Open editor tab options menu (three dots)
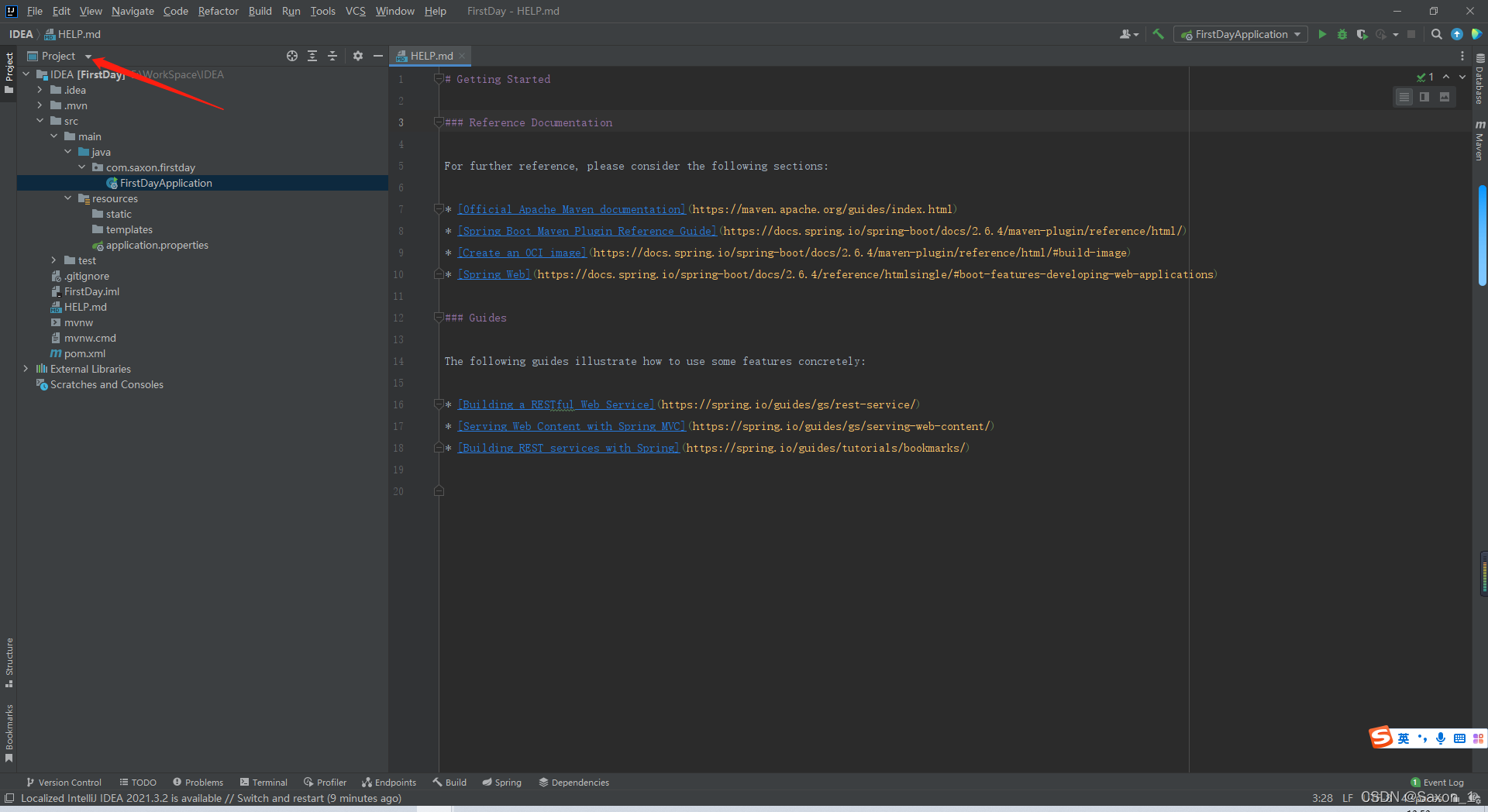The height and width of the screenshot is (812, 1488). (1462, 56)
